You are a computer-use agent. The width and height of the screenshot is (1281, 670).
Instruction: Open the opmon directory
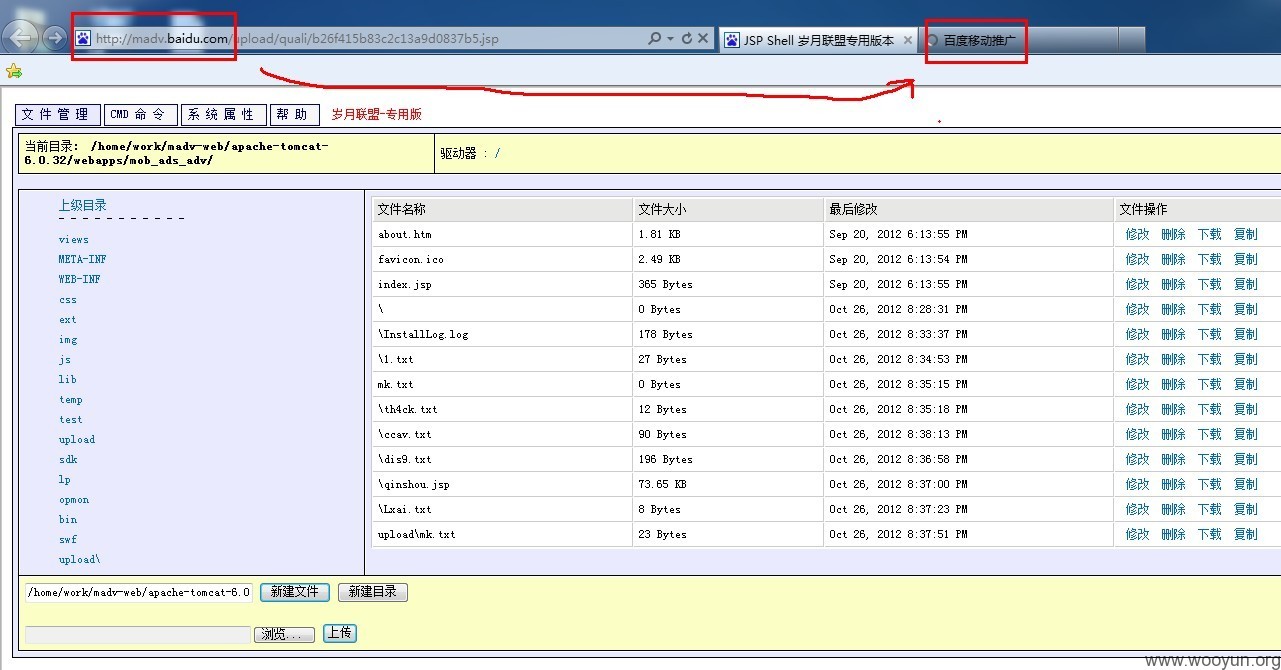[73, 499]
